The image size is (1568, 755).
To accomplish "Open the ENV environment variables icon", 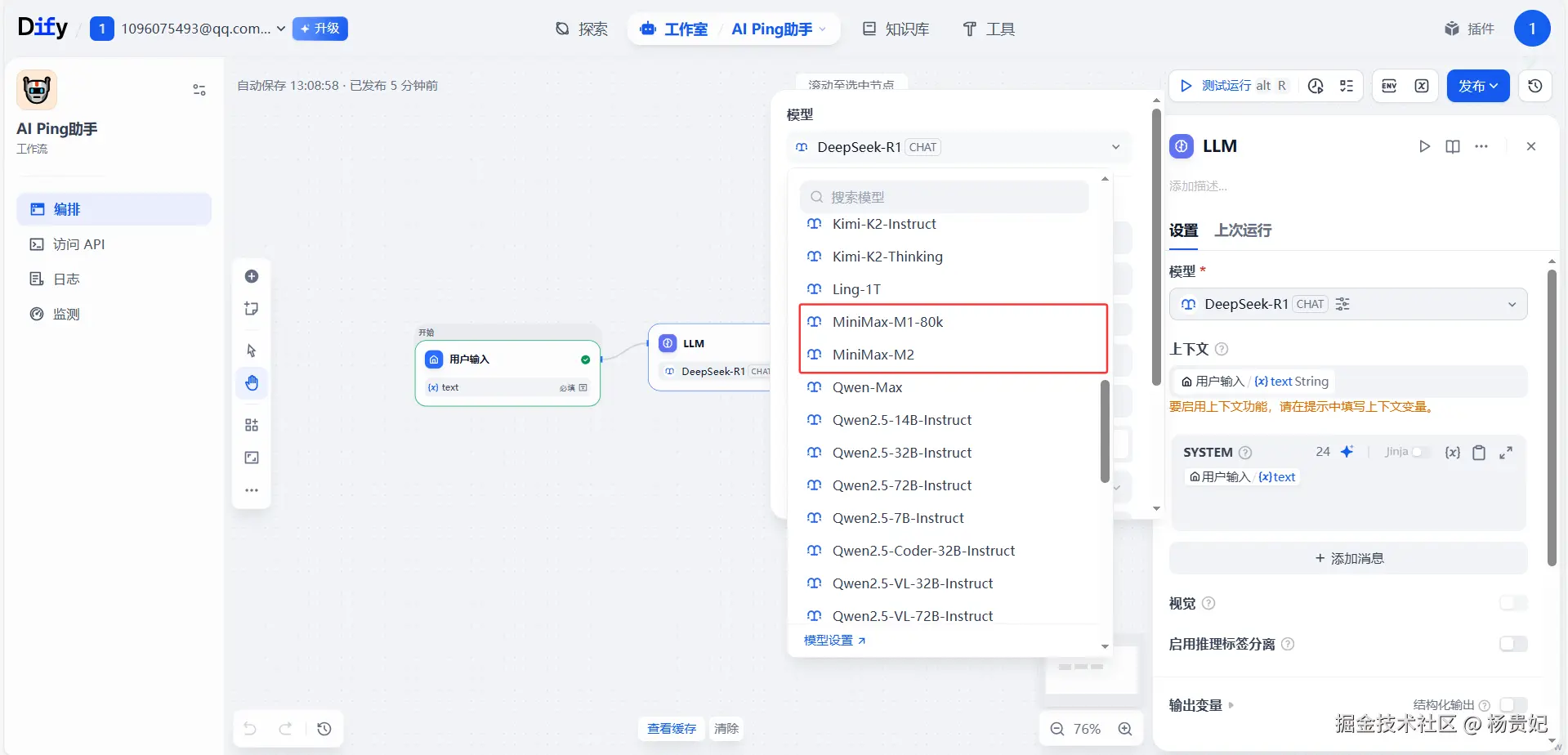I will click(1389, 86).
